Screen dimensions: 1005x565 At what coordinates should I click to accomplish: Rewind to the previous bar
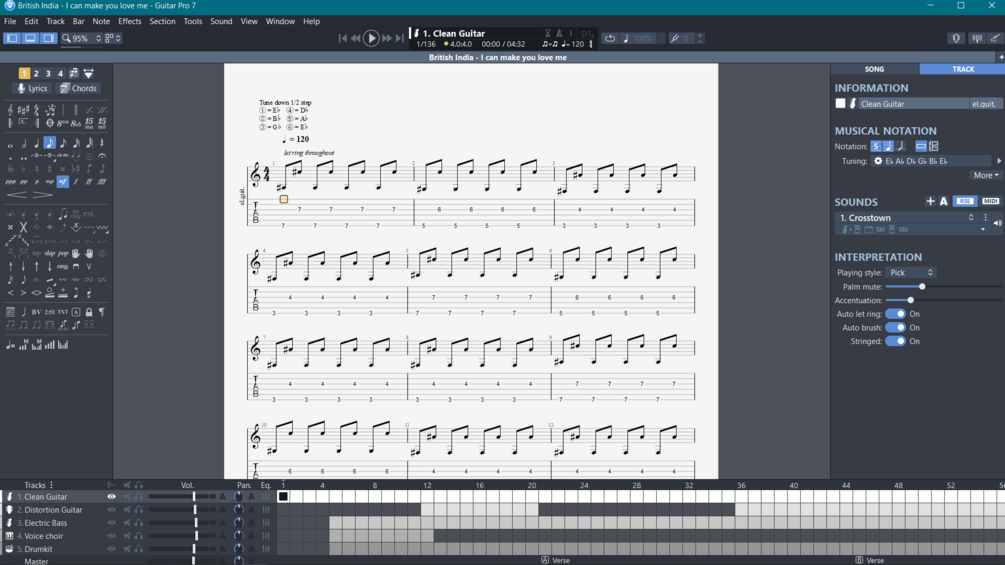[356, 38]
